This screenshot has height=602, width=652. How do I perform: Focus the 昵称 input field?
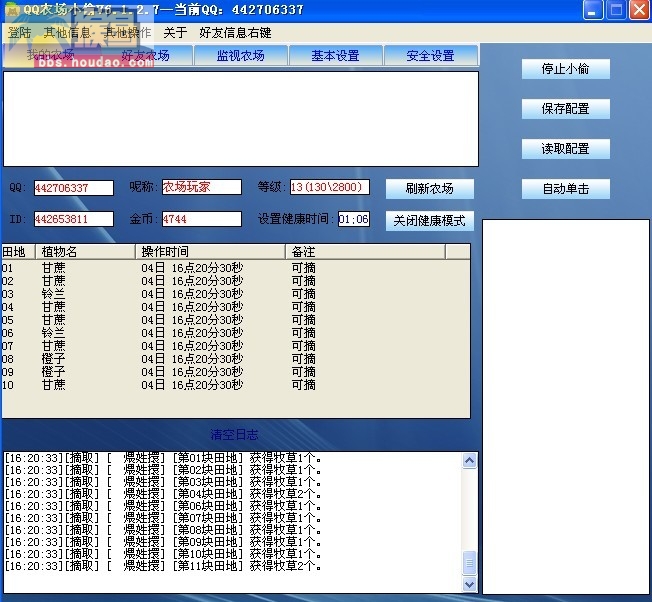tap(202, 187)
